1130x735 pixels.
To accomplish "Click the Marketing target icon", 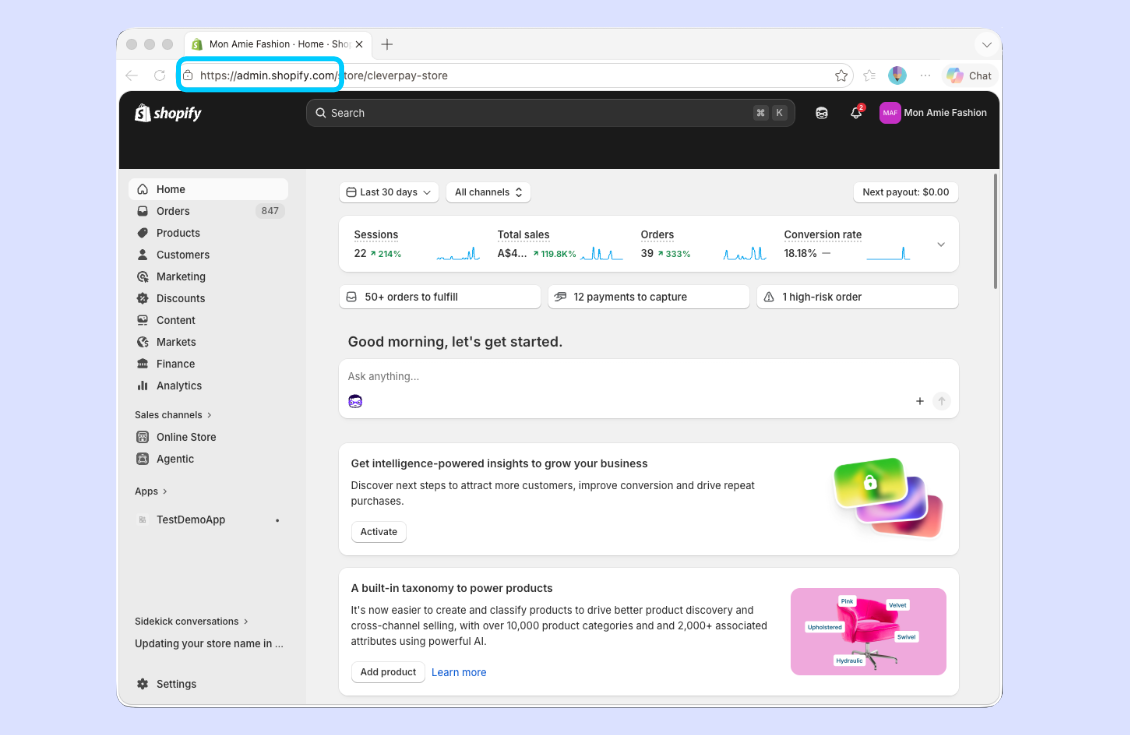I will coord(143,277).
